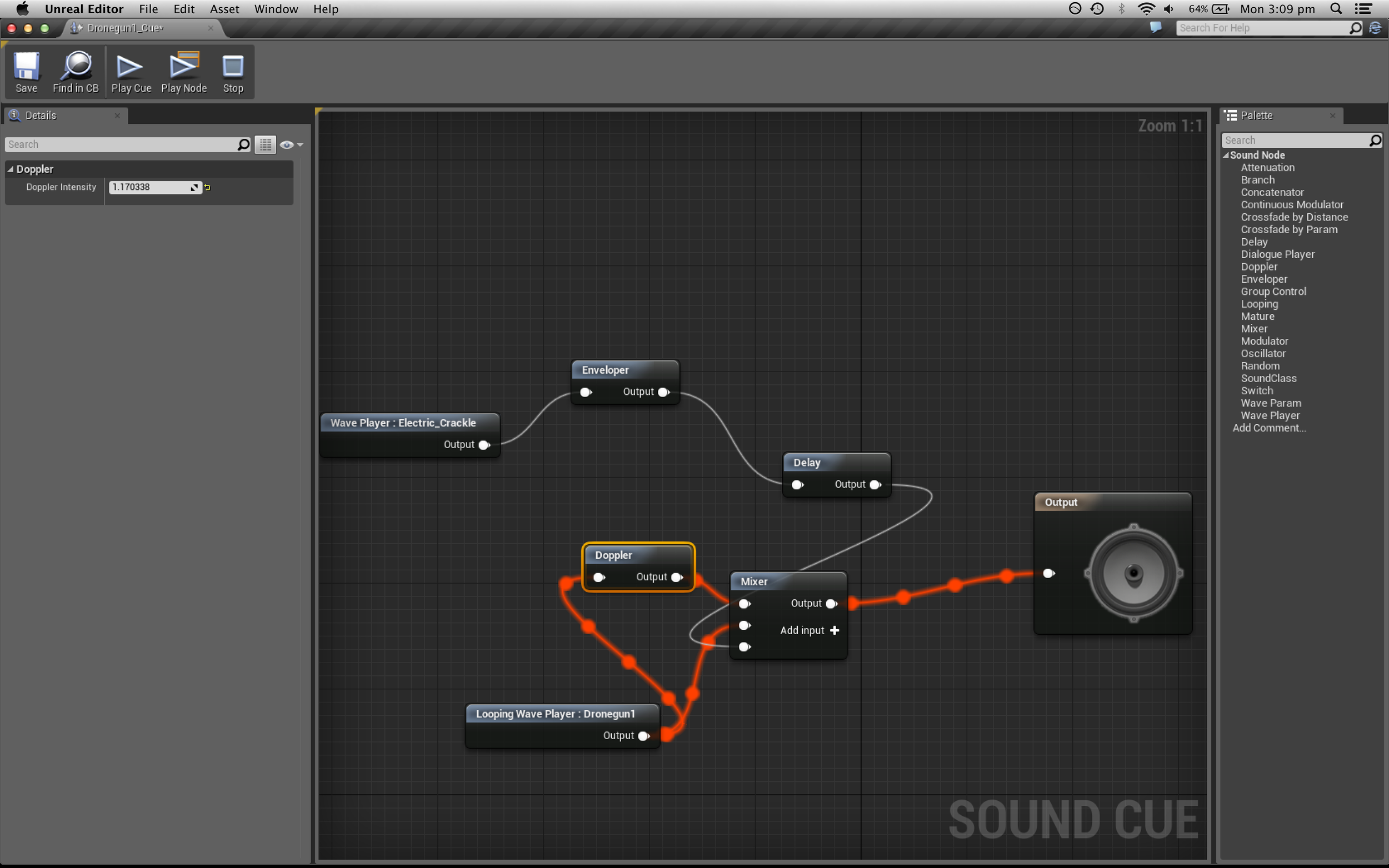Image resolution: width=1389 pixels, height=868 pixels.
Task: Click the Wi-Fi menu bar icon
Action: [1146, 9]
